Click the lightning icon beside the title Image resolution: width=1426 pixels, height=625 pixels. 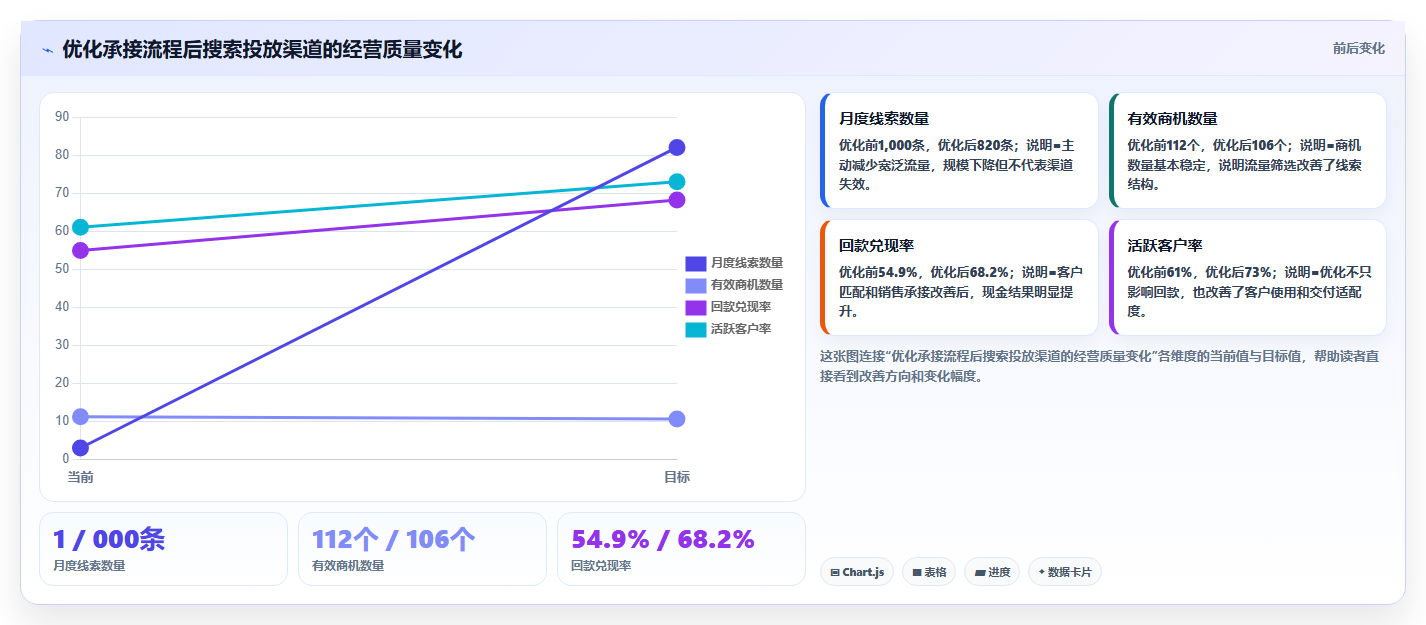click(47, 50)
